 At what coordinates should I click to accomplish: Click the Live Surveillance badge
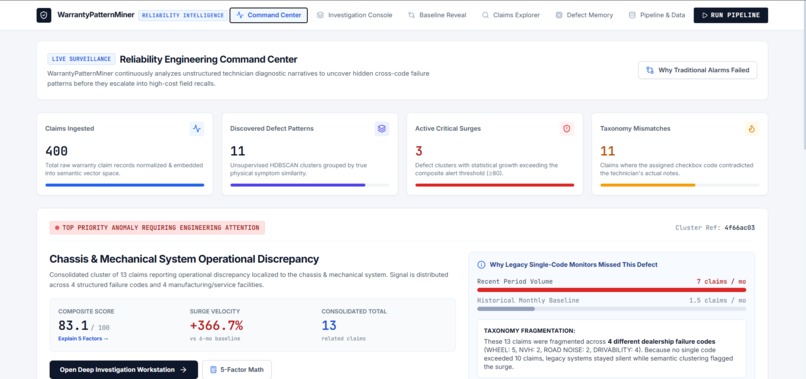[81, 59]
